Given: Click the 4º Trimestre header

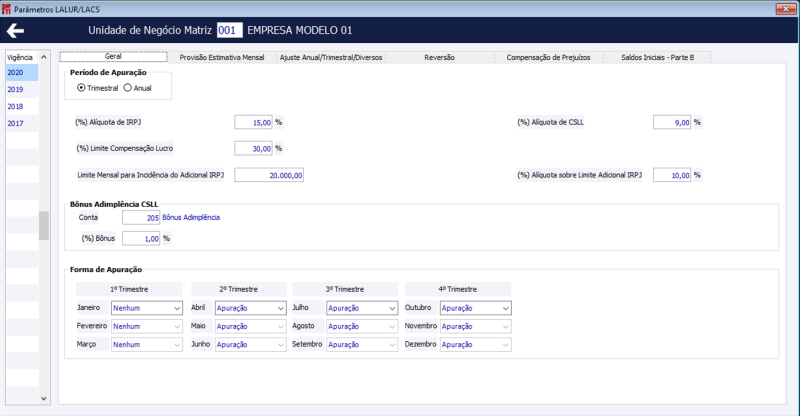Looking at the screenshot, I should tap(458, 289).
